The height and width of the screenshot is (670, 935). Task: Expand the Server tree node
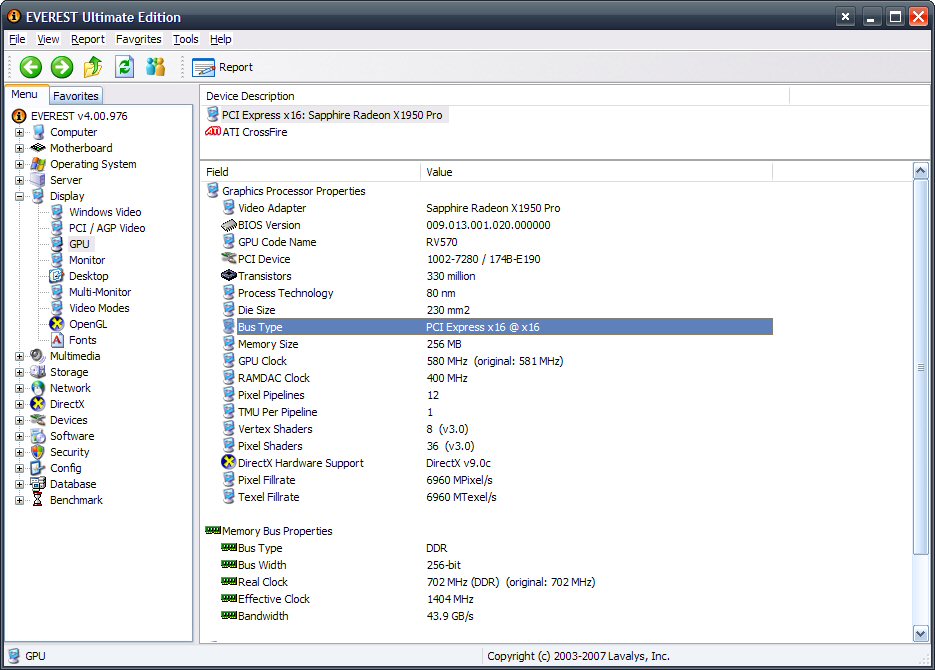coord(19,181)
